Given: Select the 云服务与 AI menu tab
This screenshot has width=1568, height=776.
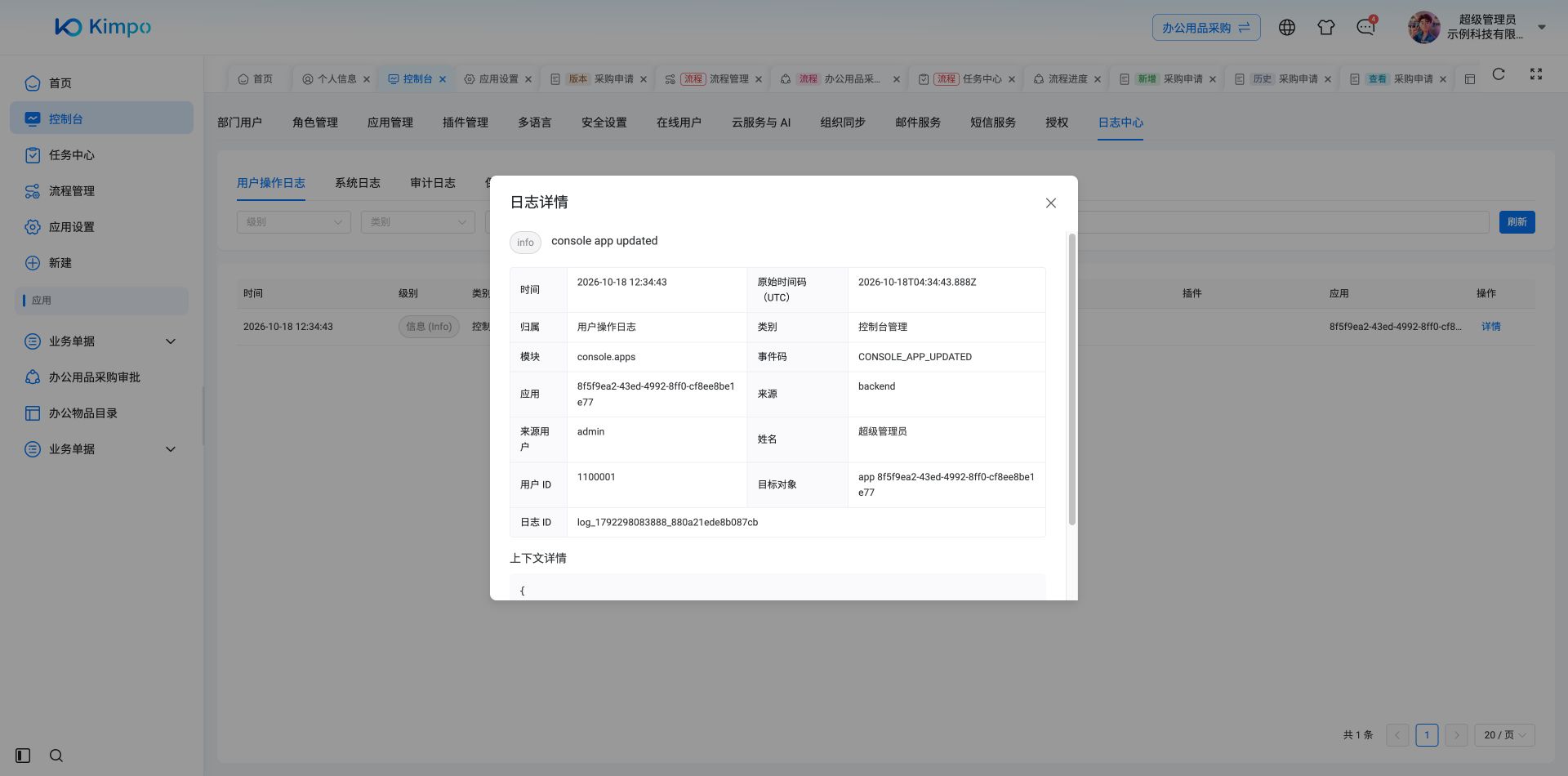Looking at the screenshot, I should tap(761, 123).
